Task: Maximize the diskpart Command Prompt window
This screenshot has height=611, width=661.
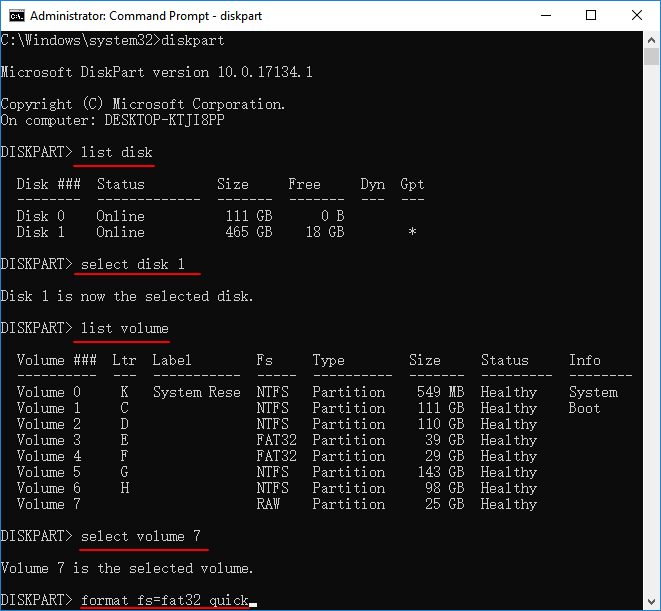Action: click(591, 16)
